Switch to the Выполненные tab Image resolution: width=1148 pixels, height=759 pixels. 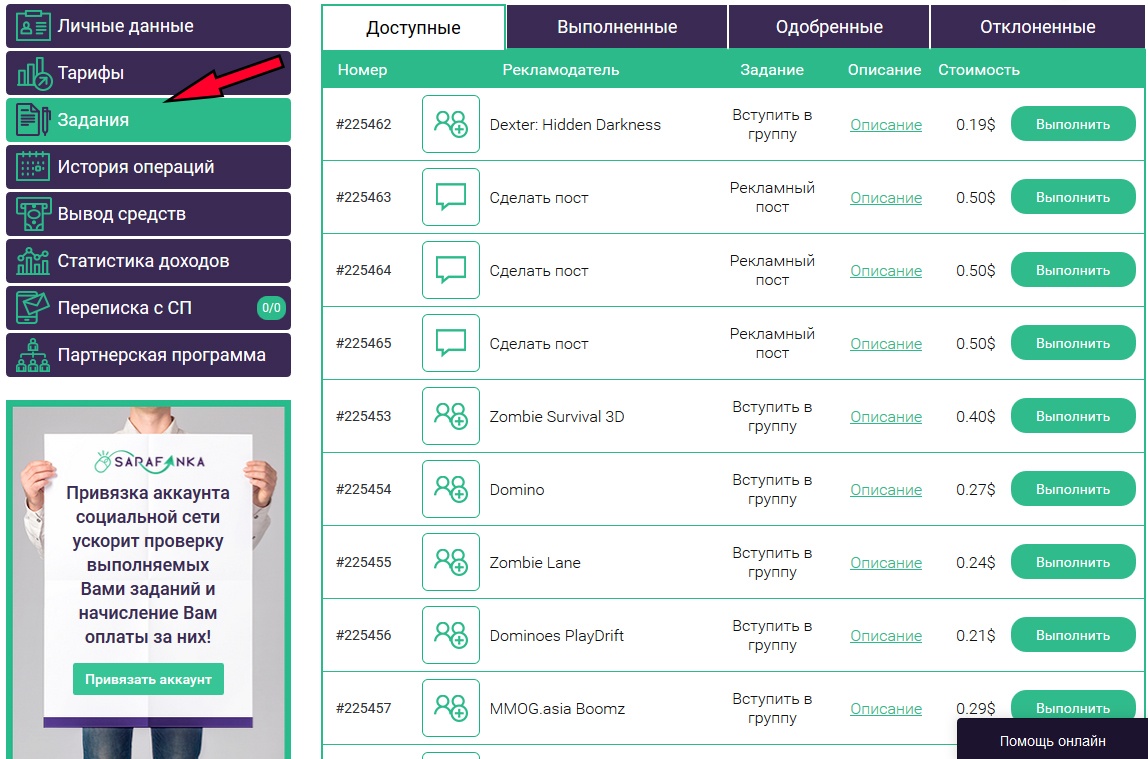[x=617, y=27]
